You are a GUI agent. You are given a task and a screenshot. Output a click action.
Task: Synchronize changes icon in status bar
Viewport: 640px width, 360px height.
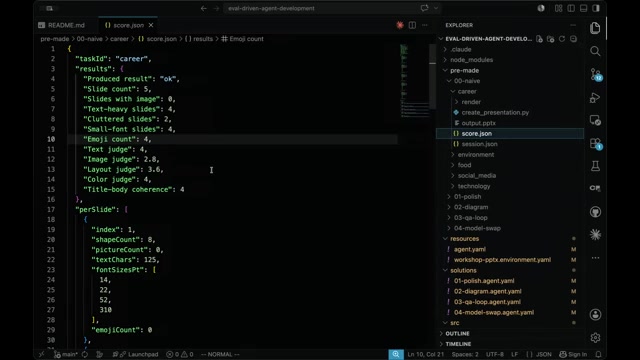pyautogui.click(x=85, y=354)
